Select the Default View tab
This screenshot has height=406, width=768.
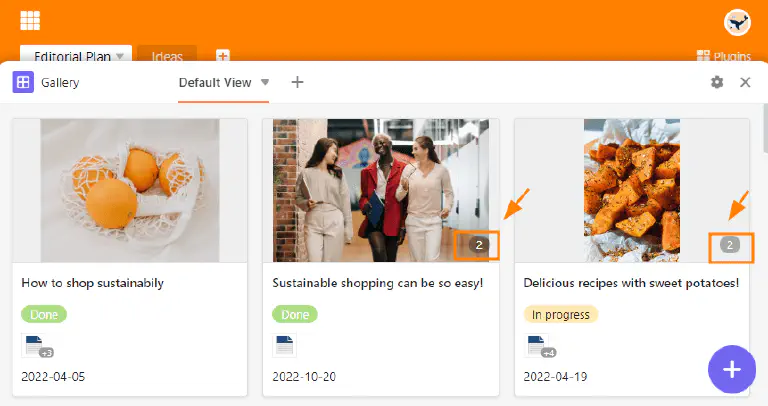(x=214, y=82)
